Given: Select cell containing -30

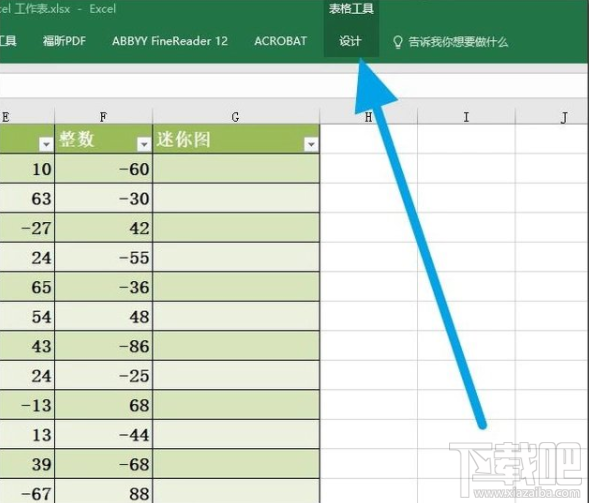Looking at the screenshot, I should point(104,198).
